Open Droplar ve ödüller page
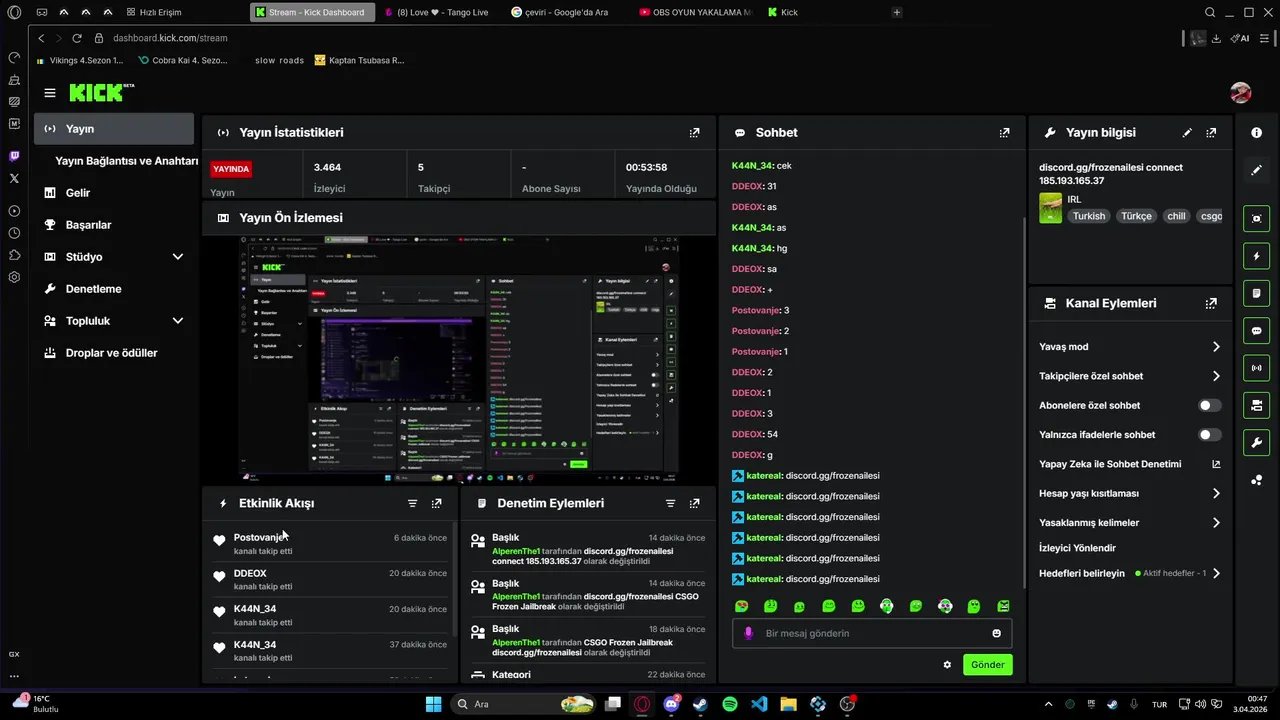Viewport: 1280px width, 720px height. (x=114, y=353)
